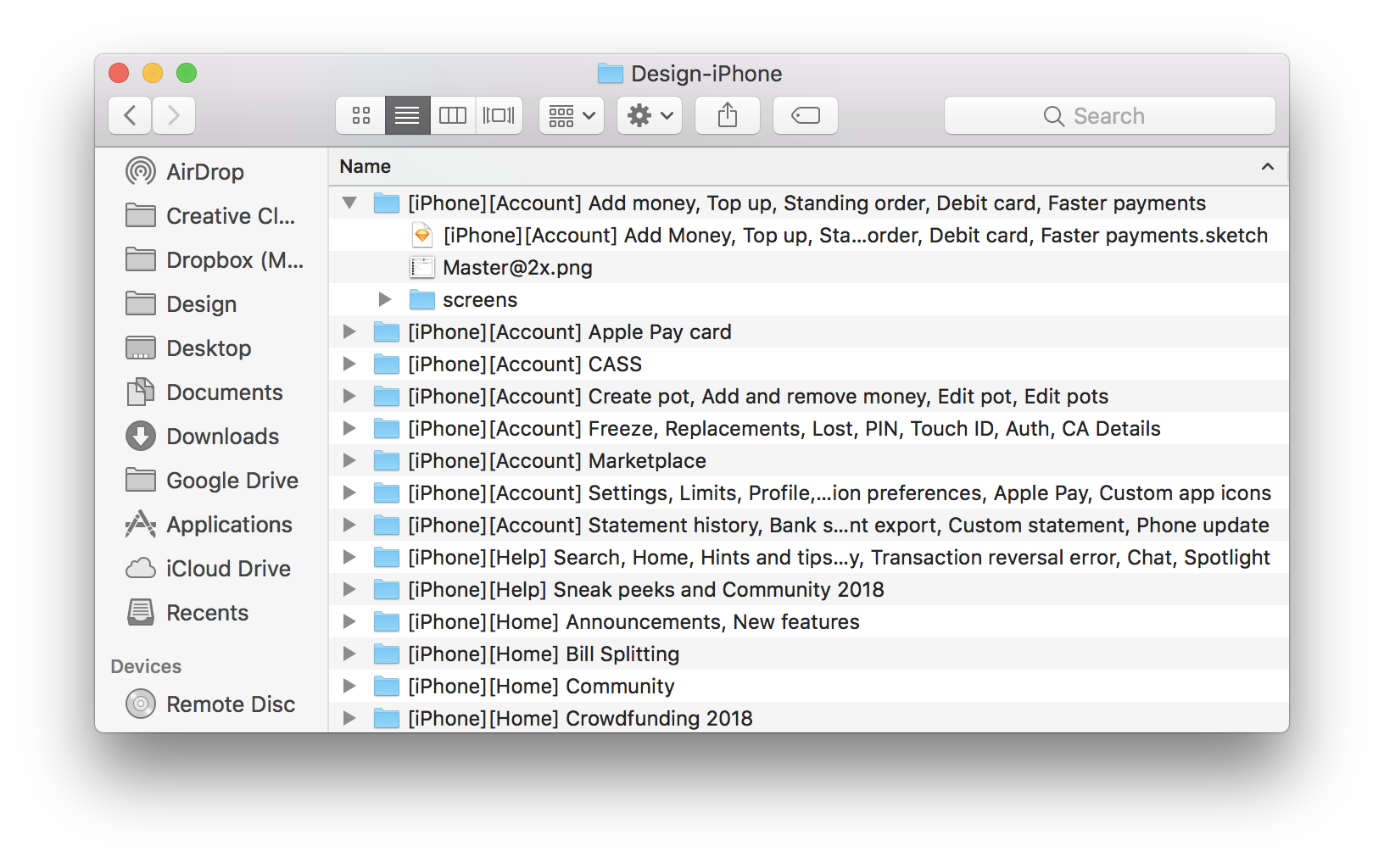The image size is (1384, 868).
Task: Select the Apple Pay card folder icon
Action: pyautogui.click(x=387, y=331)
